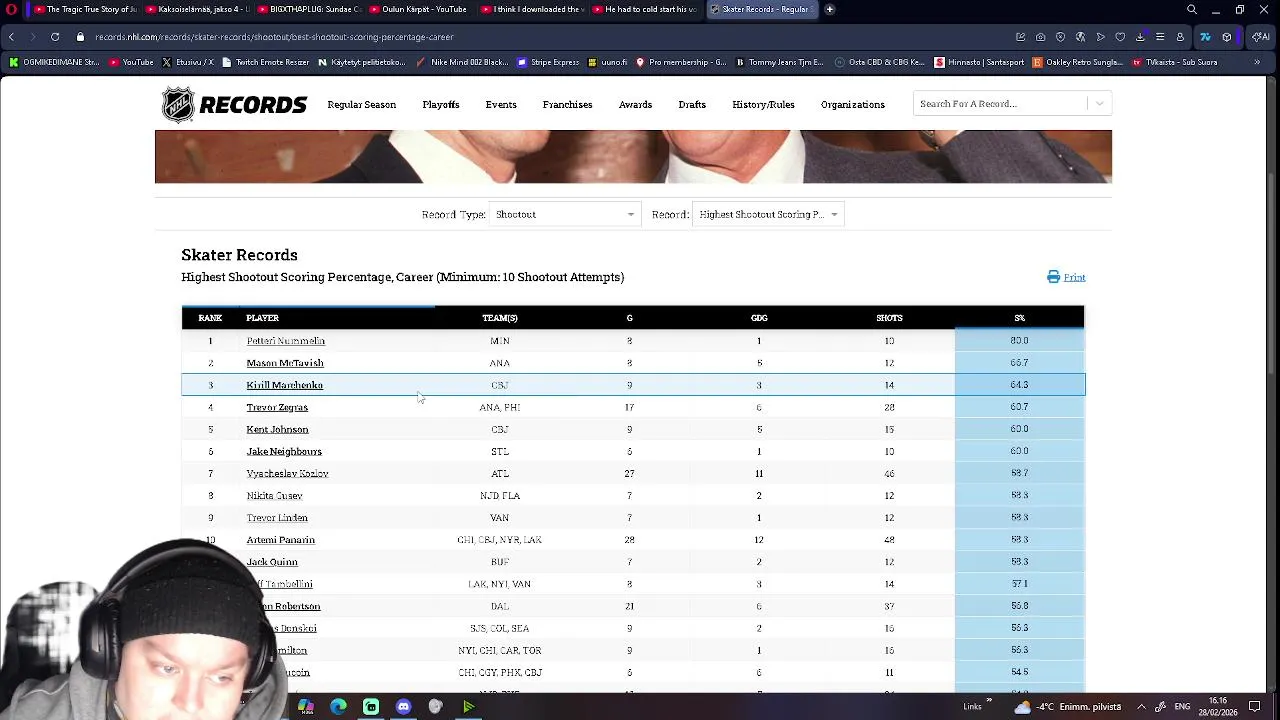Screen dimensions: 1280x720
Task: Reload the page with the refresh icon
Action: coord(55,37)
